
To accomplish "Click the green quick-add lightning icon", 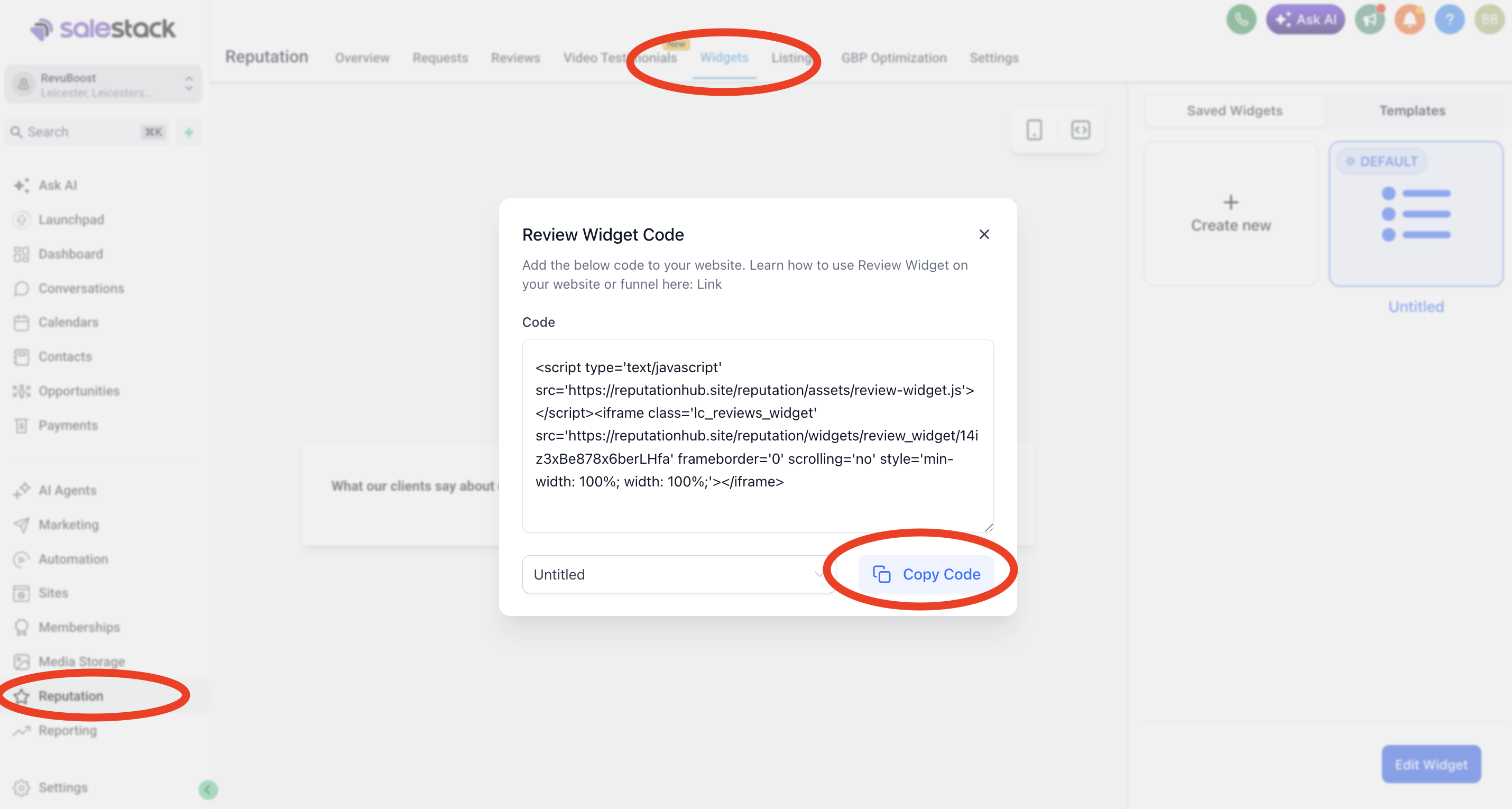I will tap(188, 132).
